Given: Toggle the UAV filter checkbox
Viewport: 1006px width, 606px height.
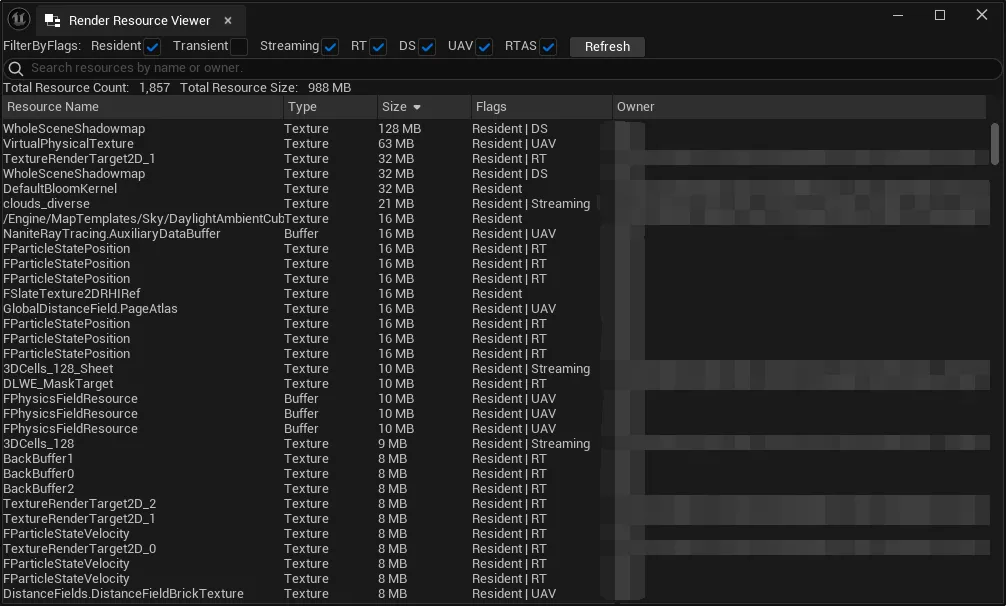Looking at the screenshot, I should tap(484, 47).
